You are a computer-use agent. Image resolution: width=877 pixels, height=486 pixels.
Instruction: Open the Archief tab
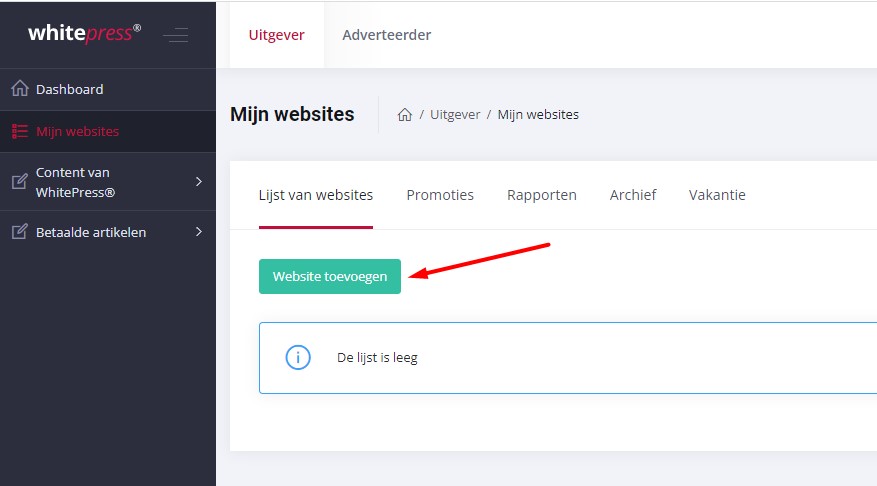coord(633,195)
